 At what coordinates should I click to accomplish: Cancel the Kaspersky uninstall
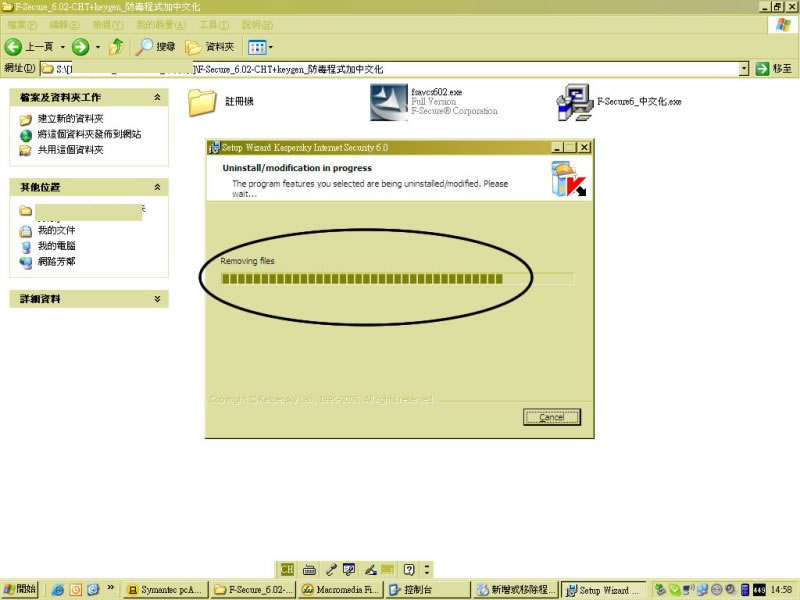pyautogui.click(x=552, y=417)
